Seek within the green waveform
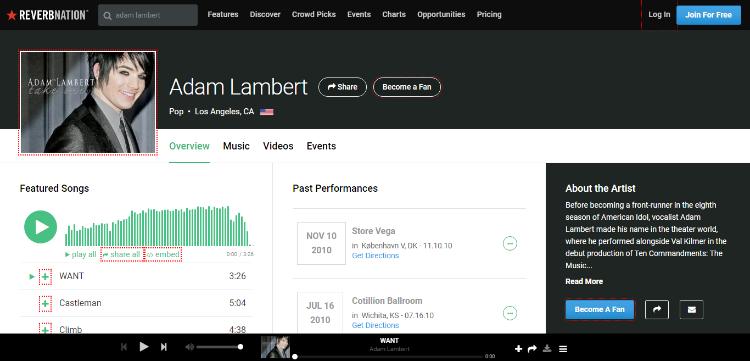Screen dimensions: 750x361 157,226
